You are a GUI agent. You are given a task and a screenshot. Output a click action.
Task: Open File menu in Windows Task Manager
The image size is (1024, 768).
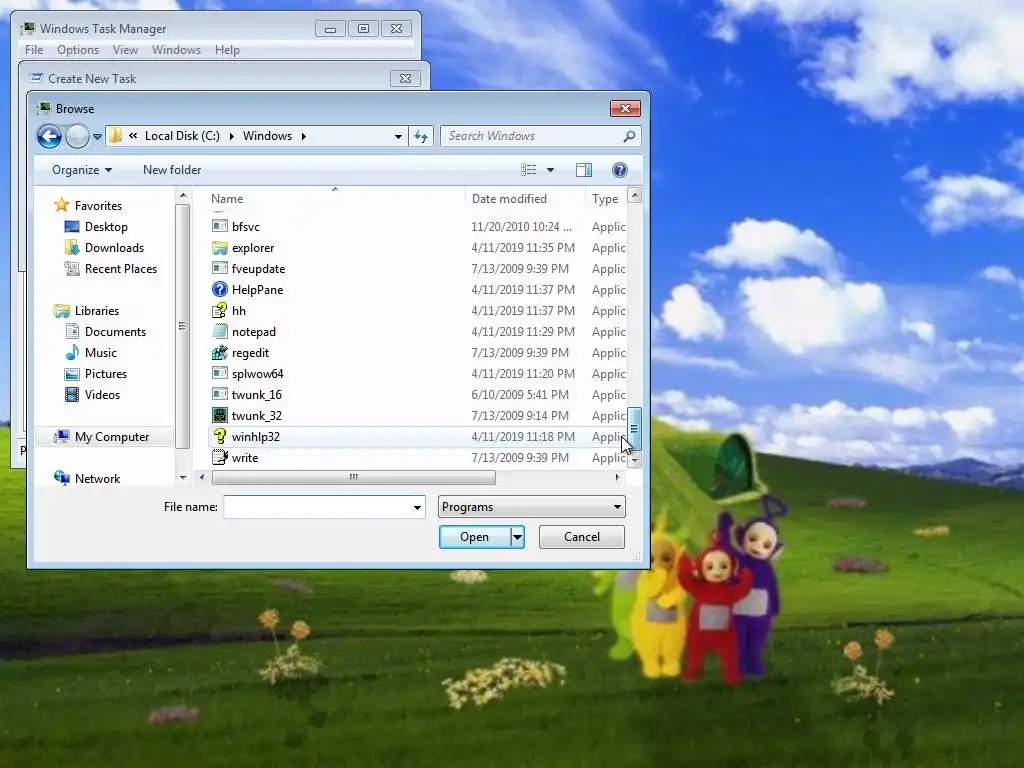pyautogui.click(x=34, y=50)
